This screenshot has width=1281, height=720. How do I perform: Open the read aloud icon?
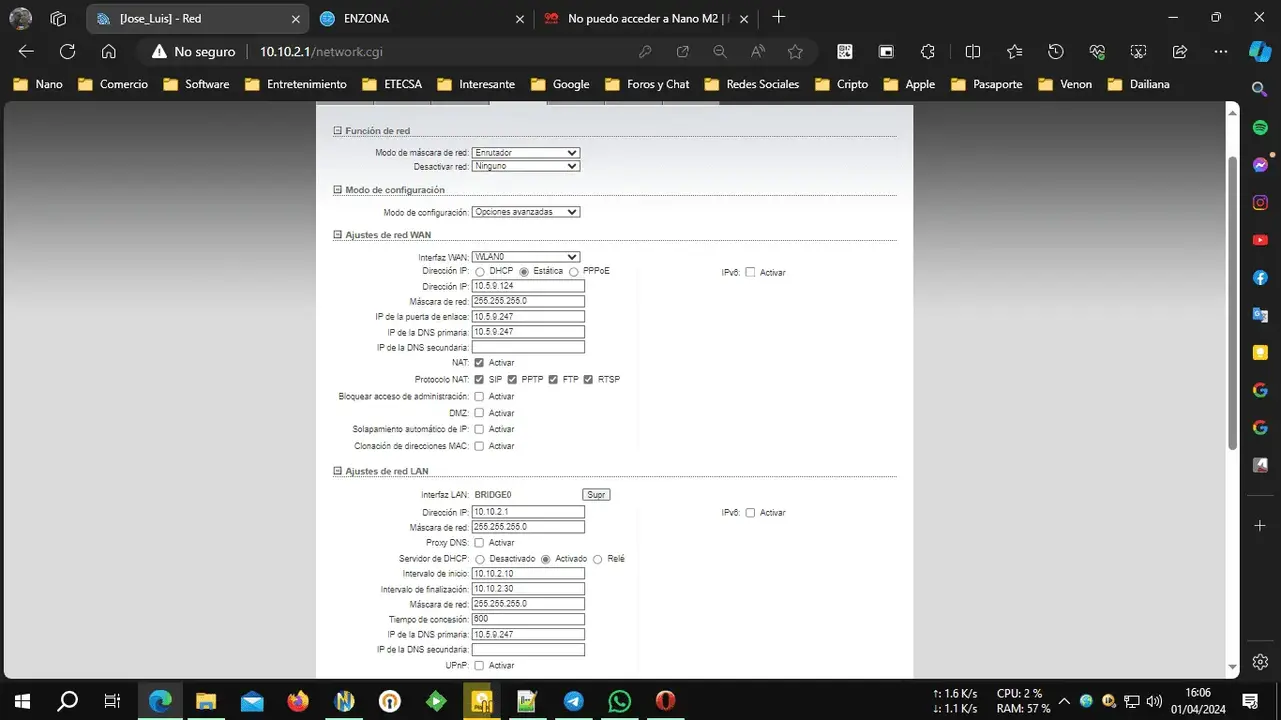point(758,52)
